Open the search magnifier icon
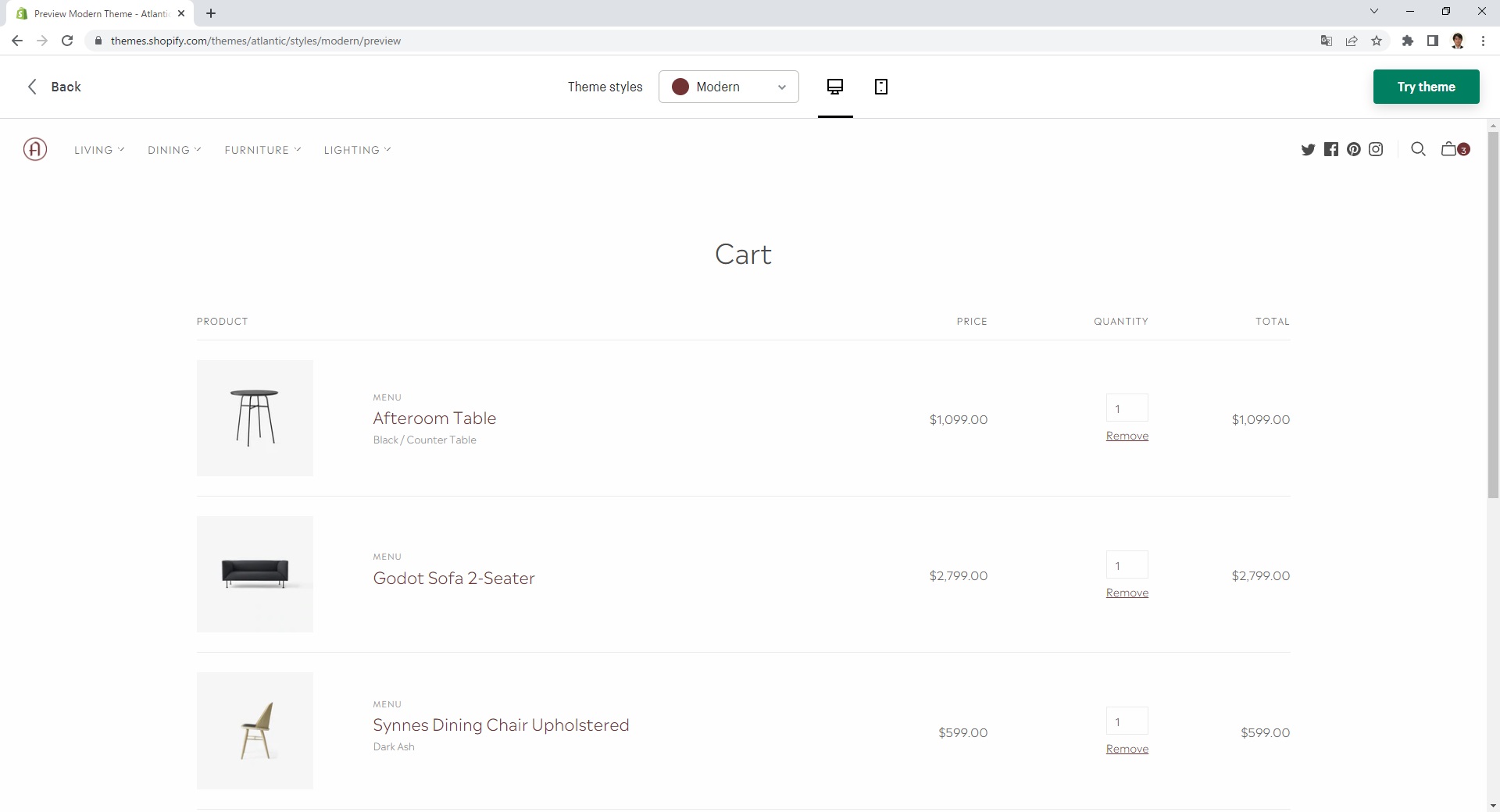 click(x=1418, y=149)
